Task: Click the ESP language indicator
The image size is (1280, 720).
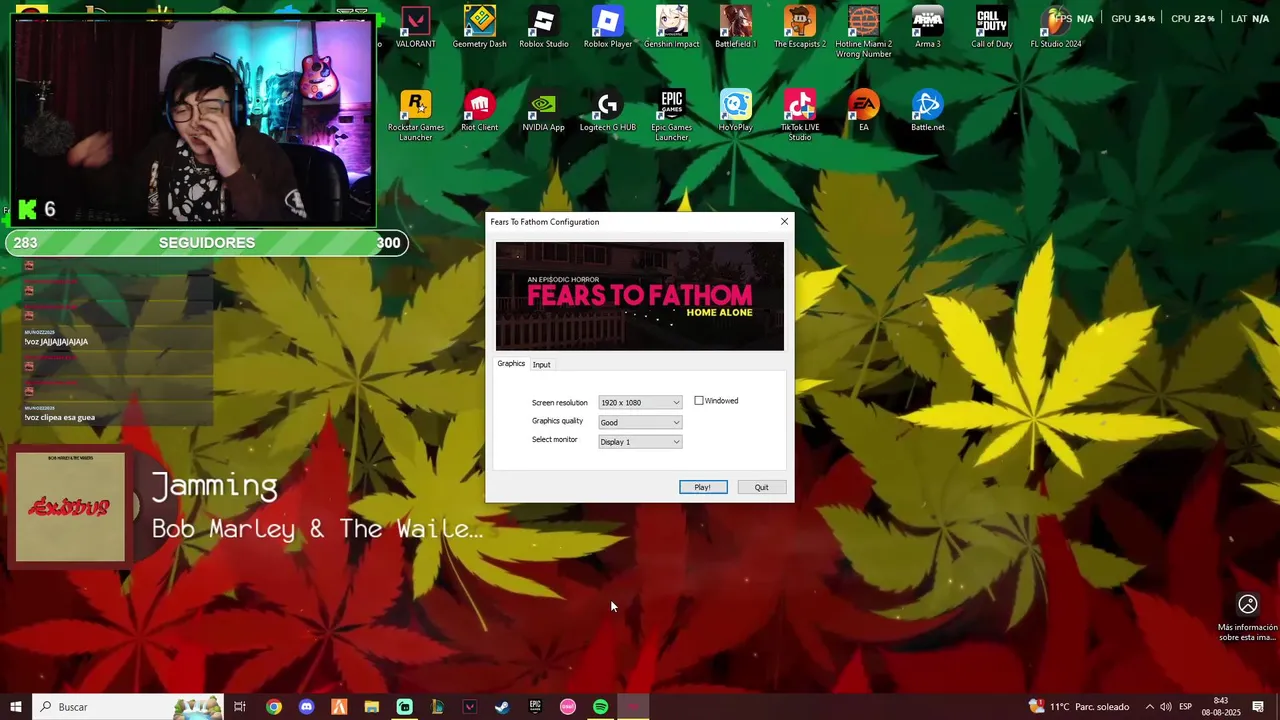Action: pyautogui.click(x=1185, y=707)
